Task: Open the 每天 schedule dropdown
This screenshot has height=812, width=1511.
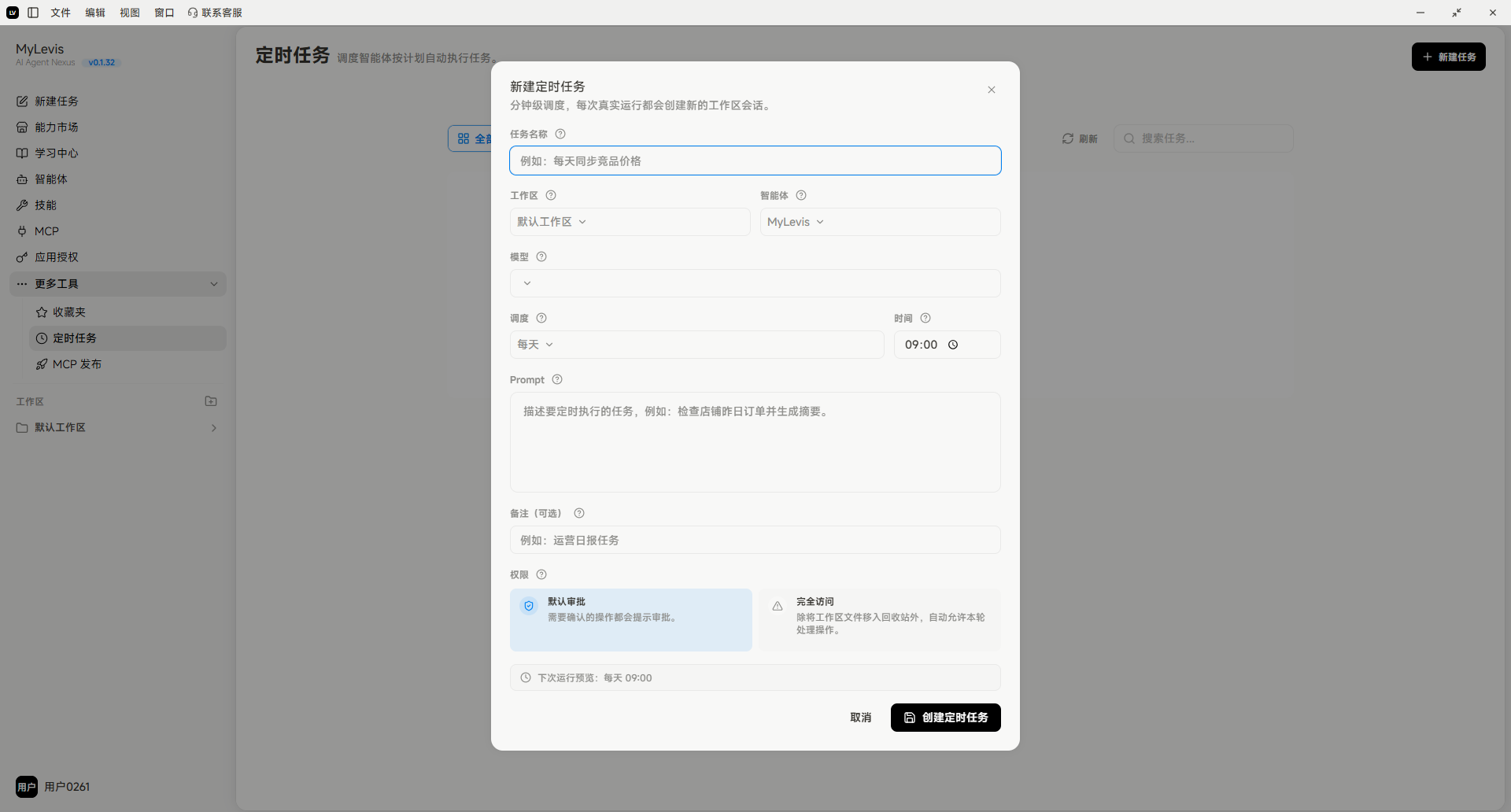Action: [x=696, y=345]
